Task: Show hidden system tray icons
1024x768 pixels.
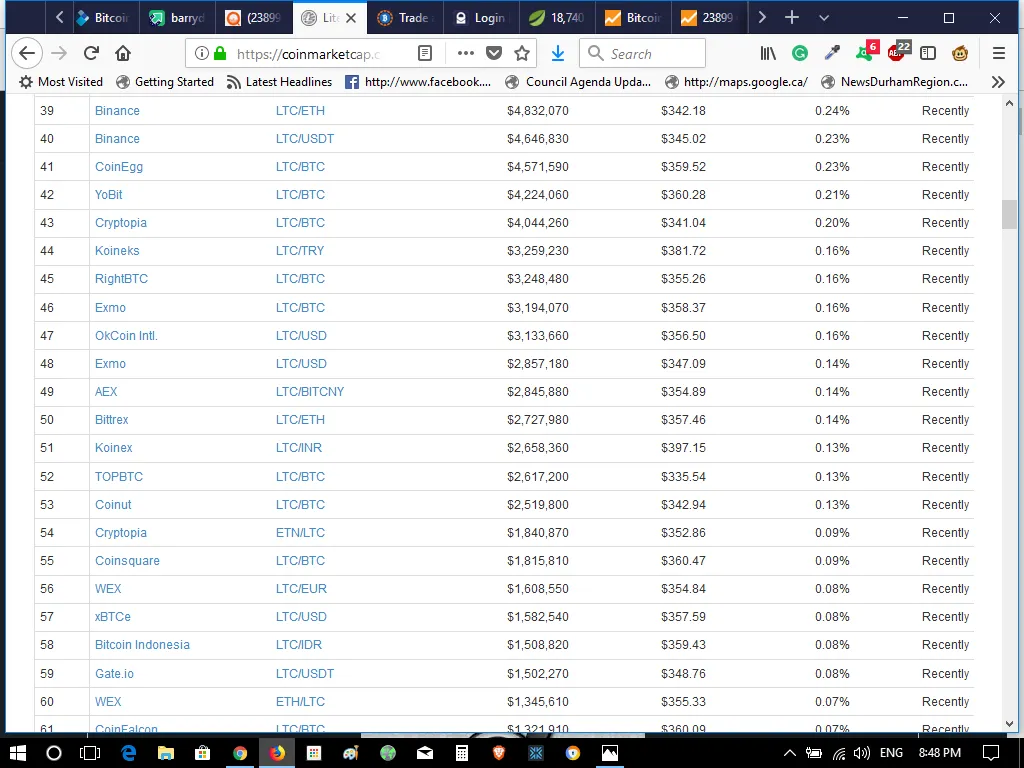Action: tap(790, 753)
